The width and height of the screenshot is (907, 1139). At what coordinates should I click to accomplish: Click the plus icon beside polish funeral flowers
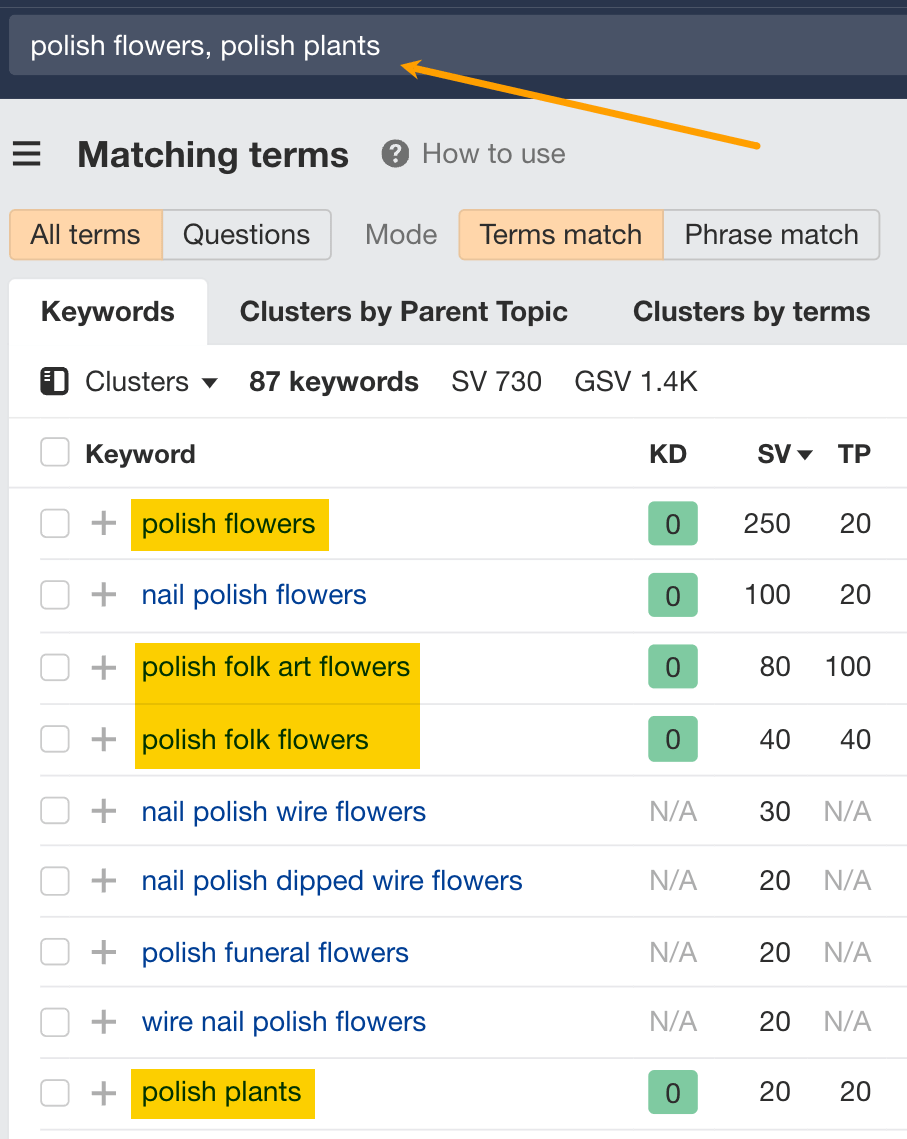[x=103, y=952]
